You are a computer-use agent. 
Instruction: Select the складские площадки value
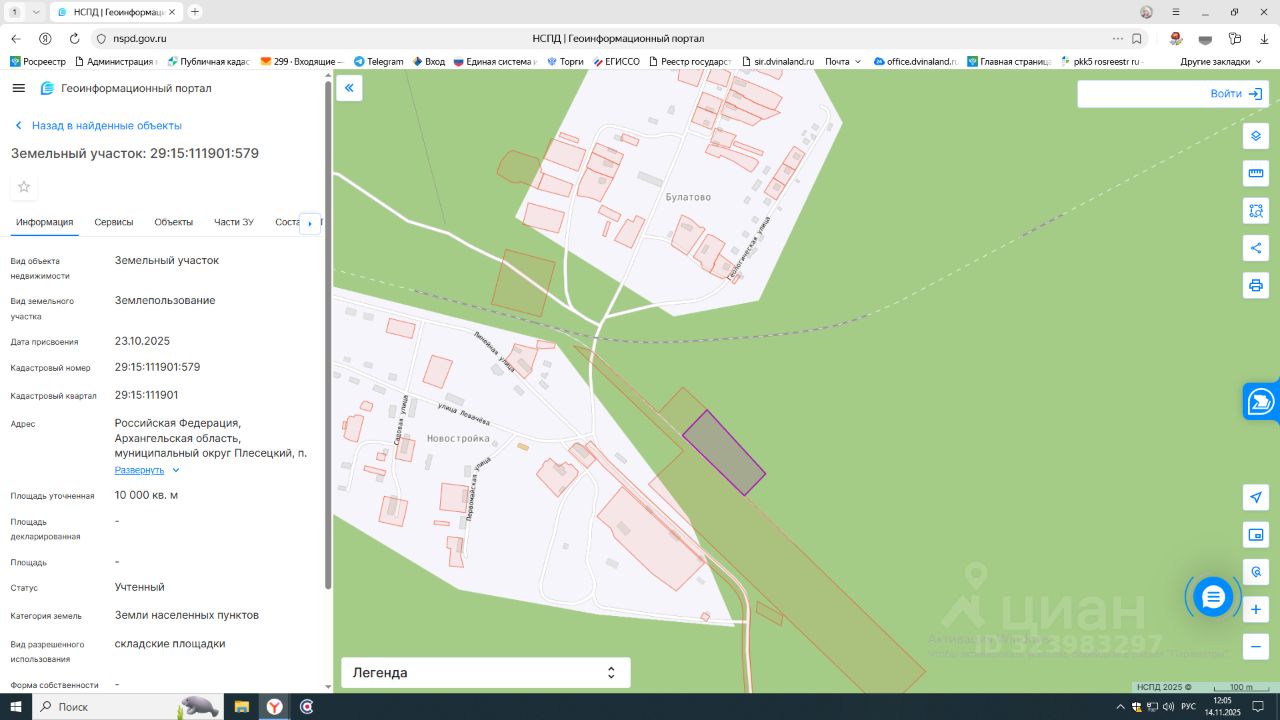(x=170, y=644)
